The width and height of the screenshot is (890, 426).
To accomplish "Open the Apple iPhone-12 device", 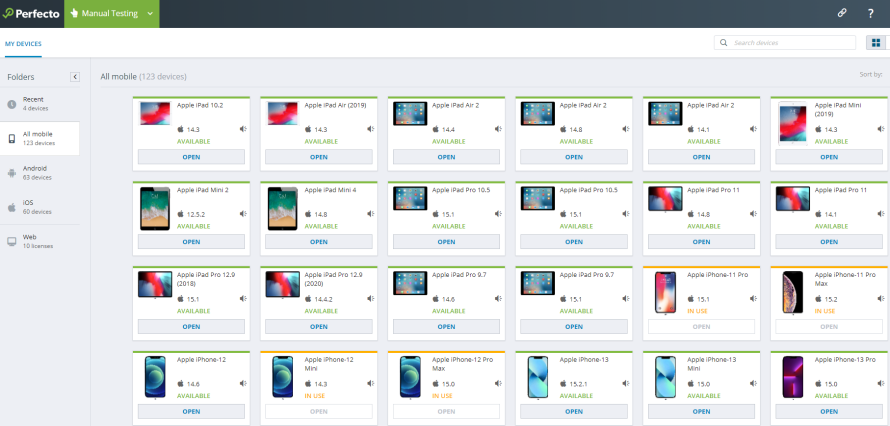I will 191,411.
